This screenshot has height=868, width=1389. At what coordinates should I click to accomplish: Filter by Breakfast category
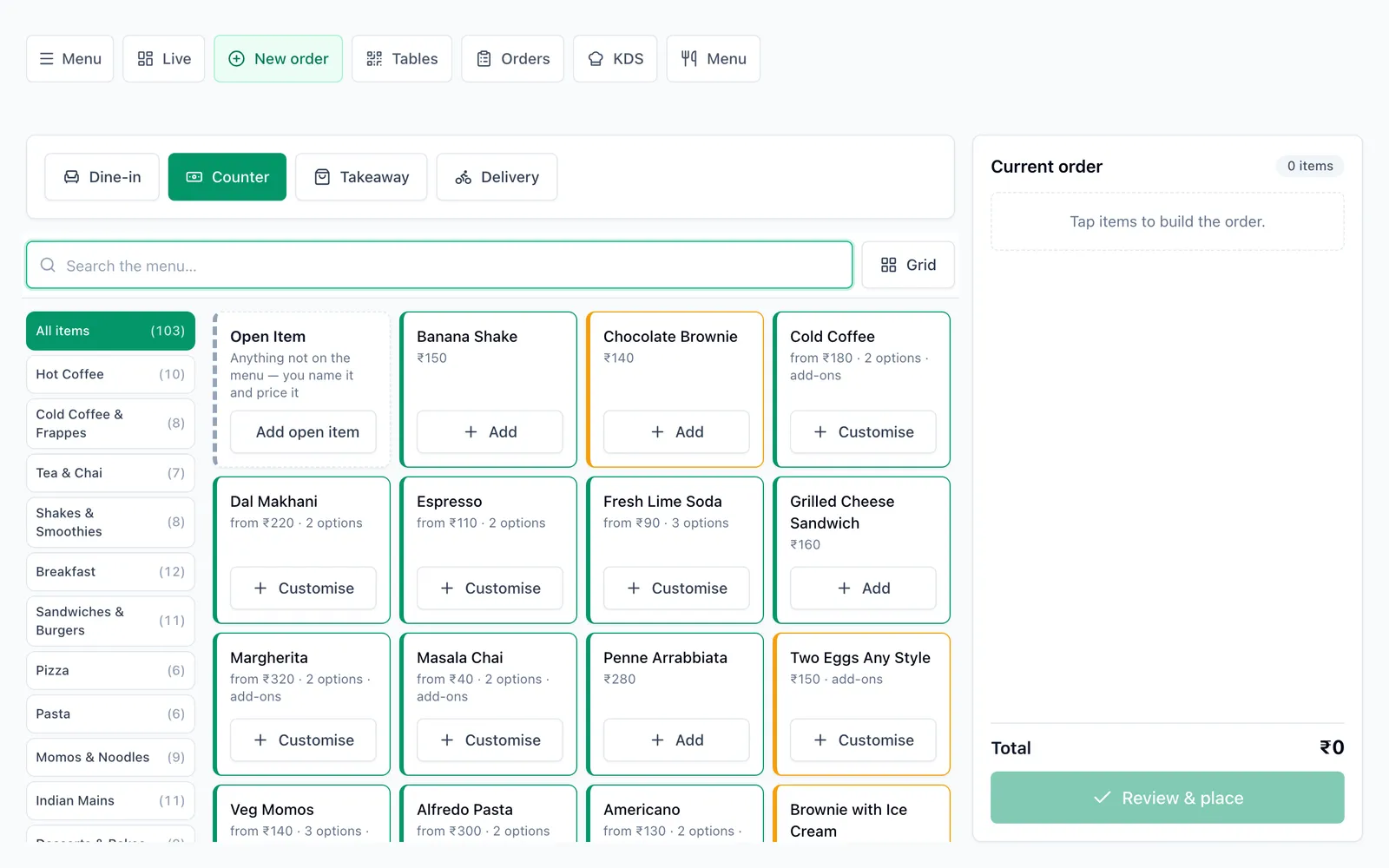(x=110, y=572)
